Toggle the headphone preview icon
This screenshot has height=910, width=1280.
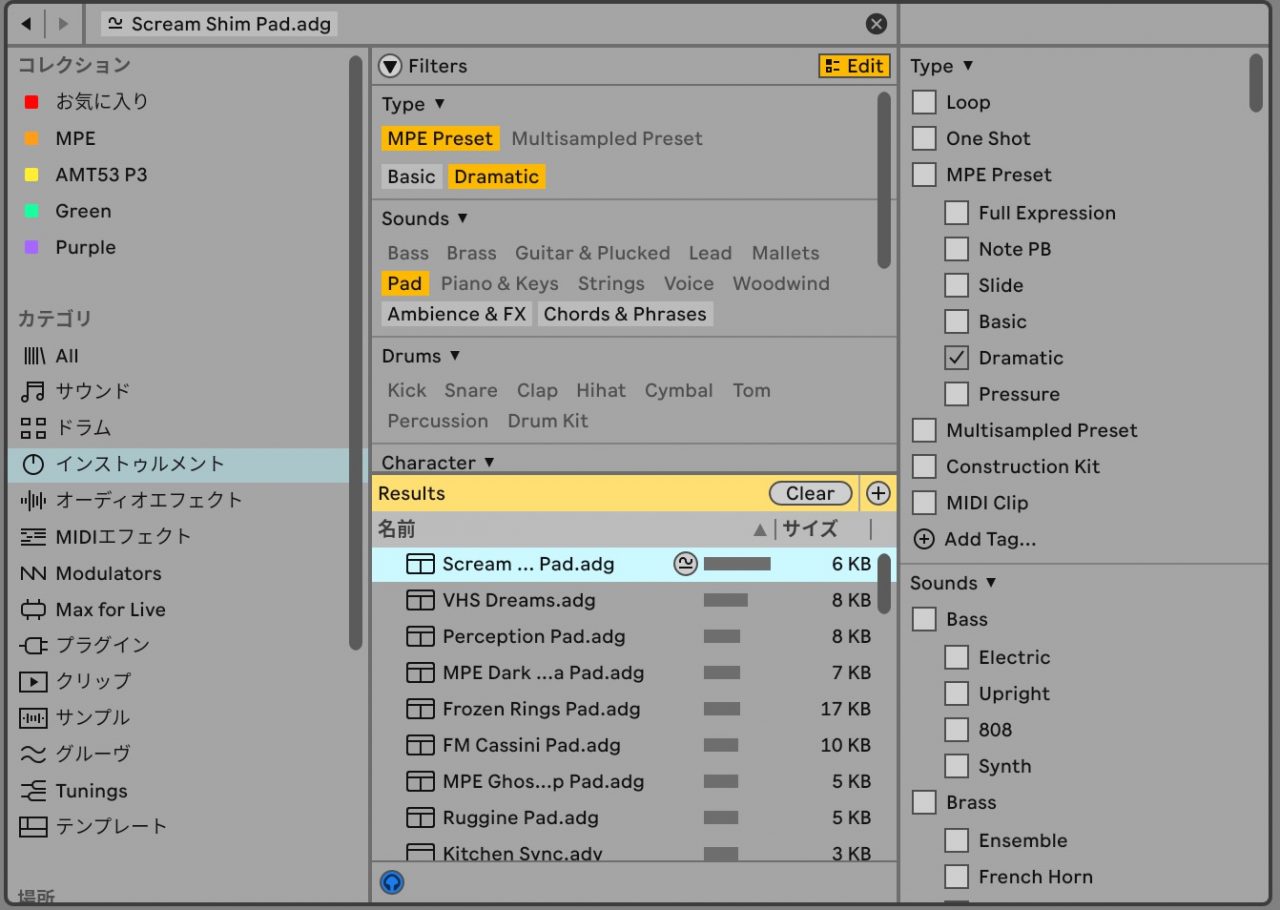click(392, 882)
